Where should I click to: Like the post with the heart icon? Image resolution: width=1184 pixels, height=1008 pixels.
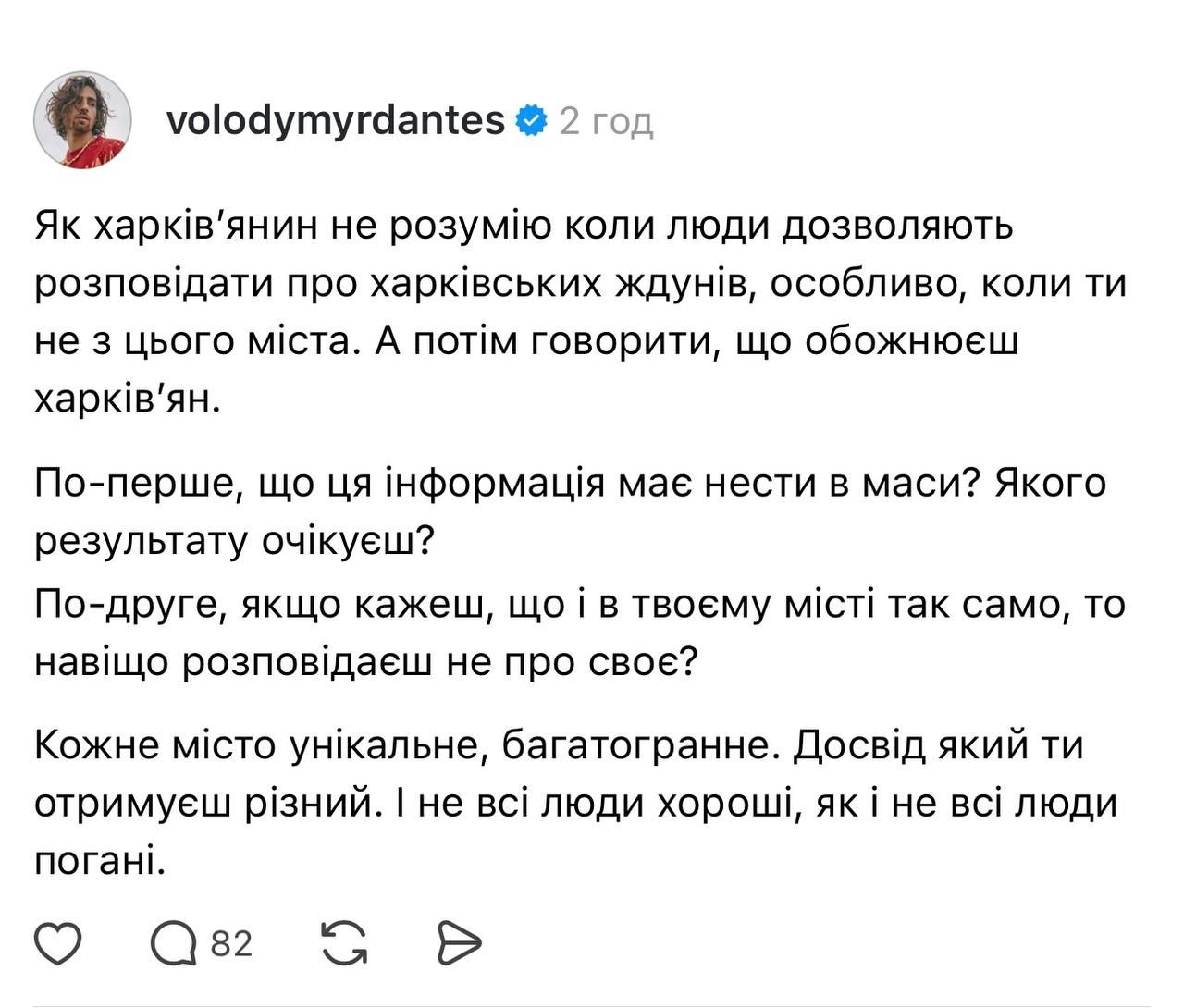tap(58, 943)
